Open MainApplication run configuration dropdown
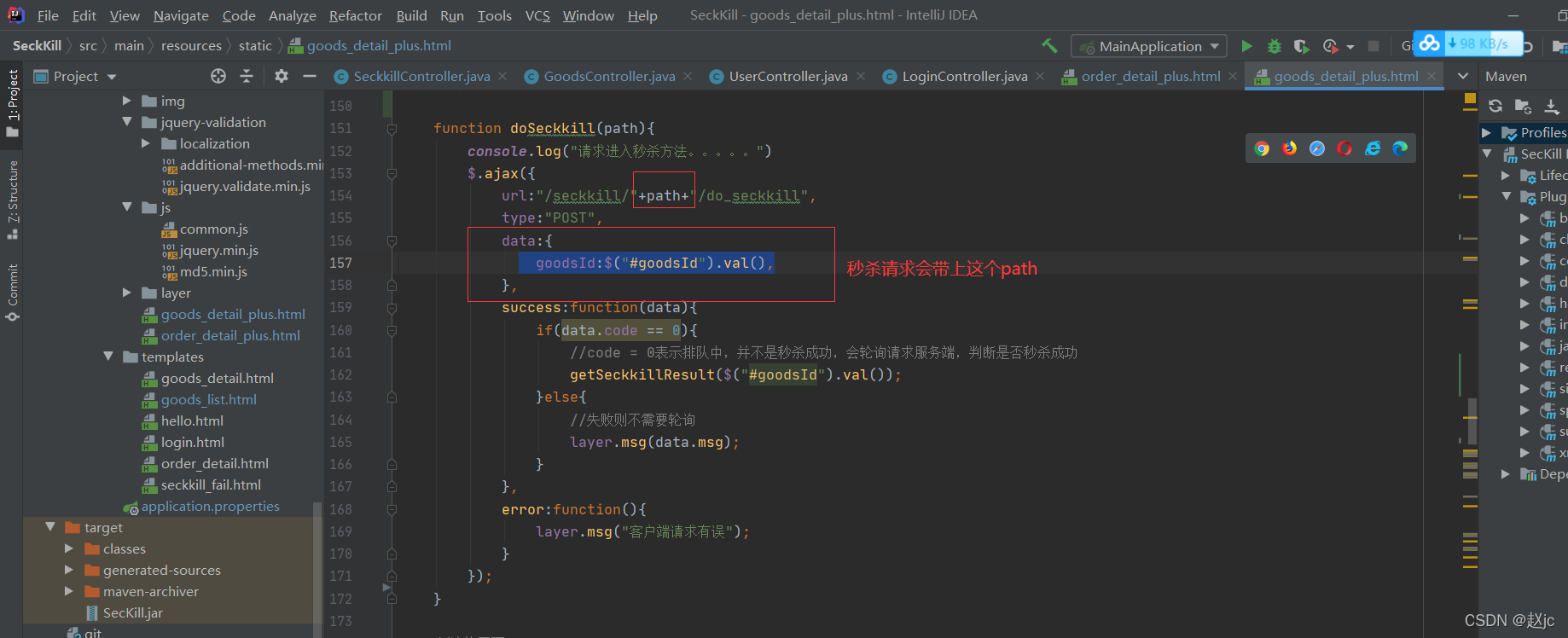 coord(1149,46)
